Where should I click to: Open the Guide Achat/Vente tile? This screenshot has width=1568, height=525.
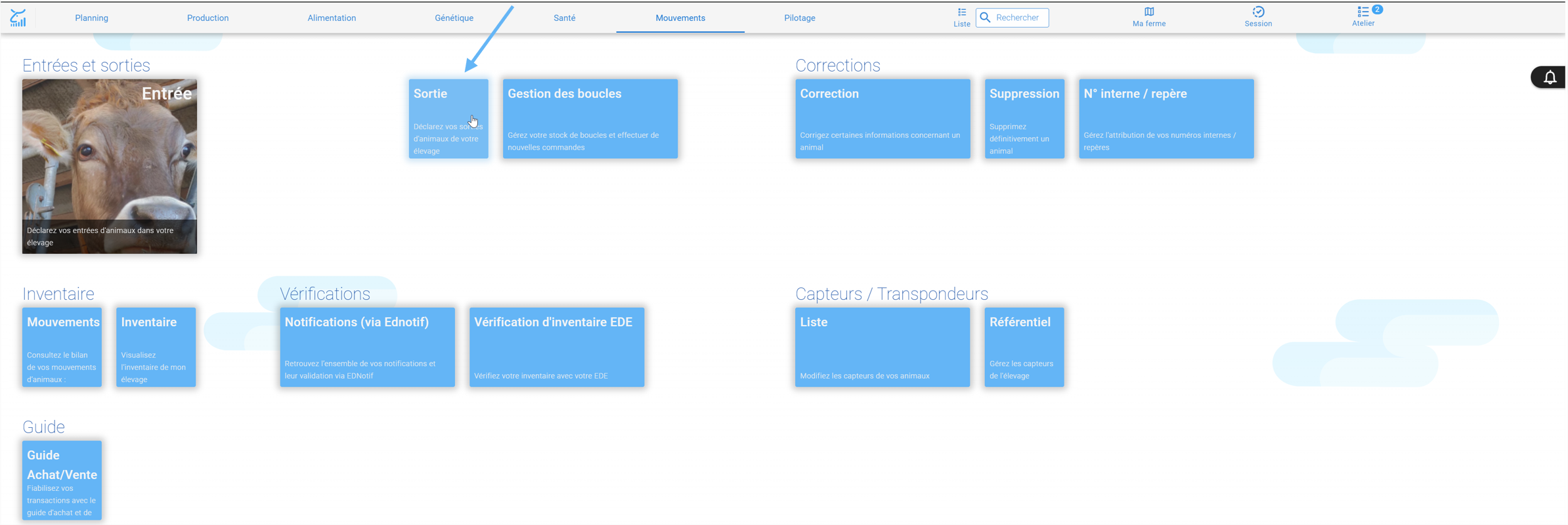click(62, 480)
